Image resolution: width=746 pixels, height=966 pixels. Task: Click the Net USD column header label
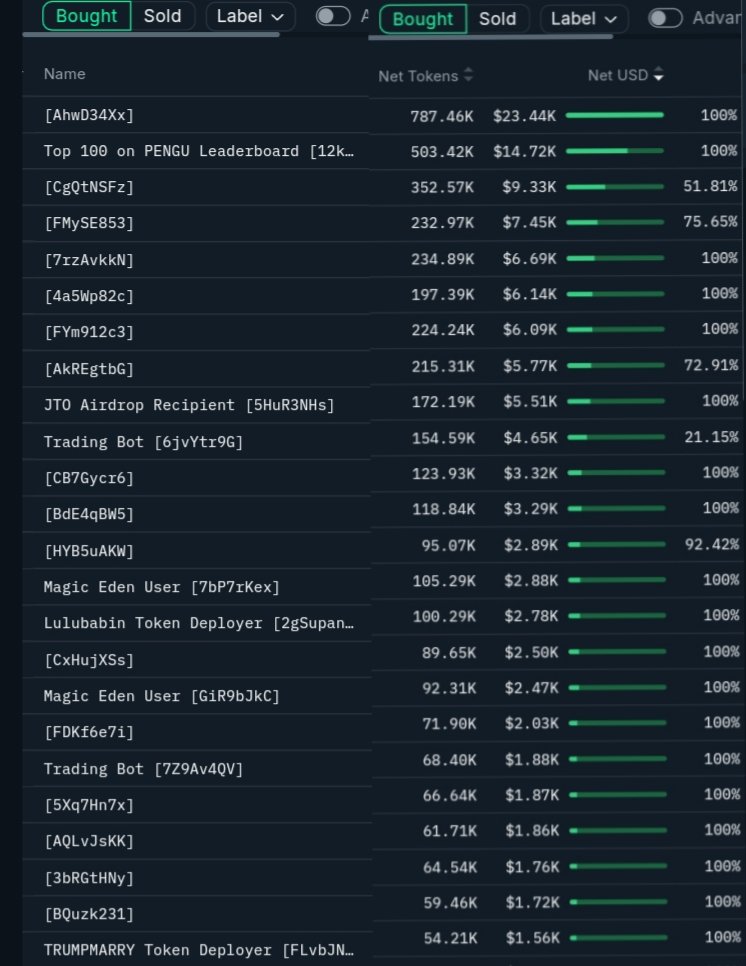pyautogui.click(x=617, y=76)
